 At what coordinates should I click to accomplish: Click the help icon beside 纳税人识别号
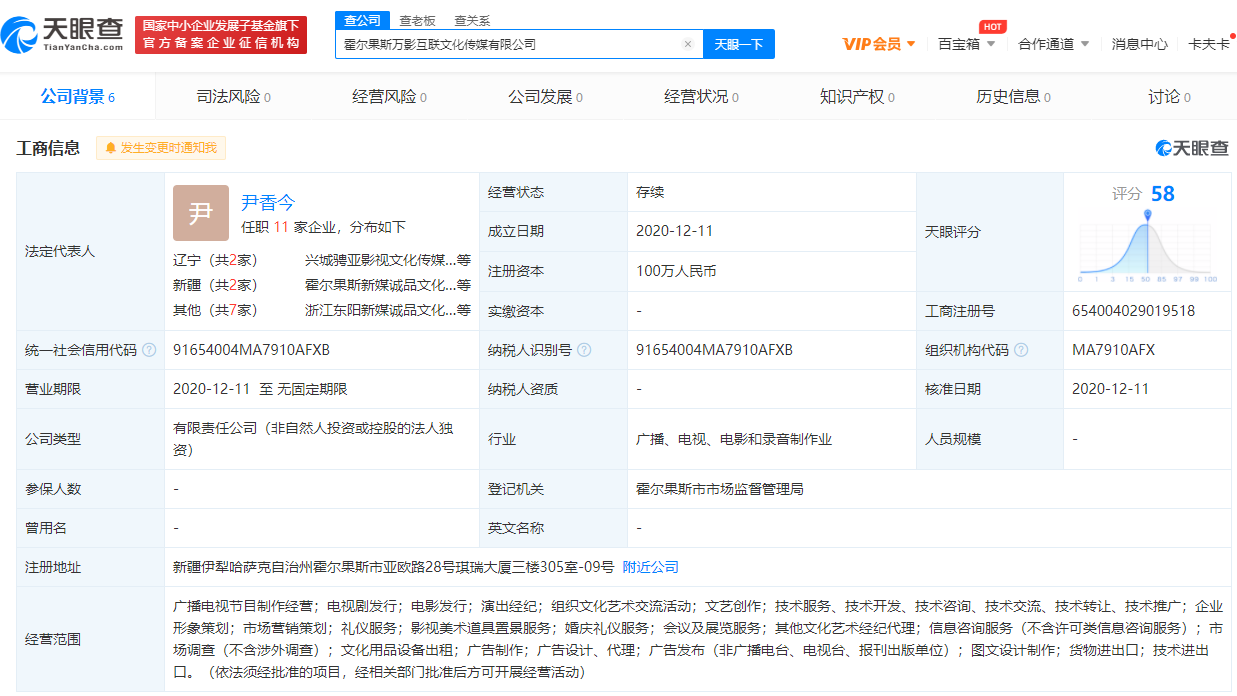pos(584,350)
